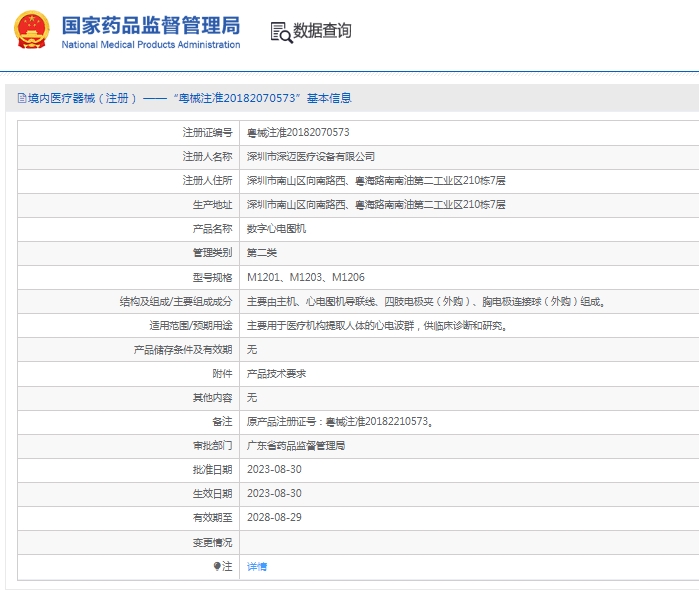Click the 第二类 management category value

tap(262, 253)
